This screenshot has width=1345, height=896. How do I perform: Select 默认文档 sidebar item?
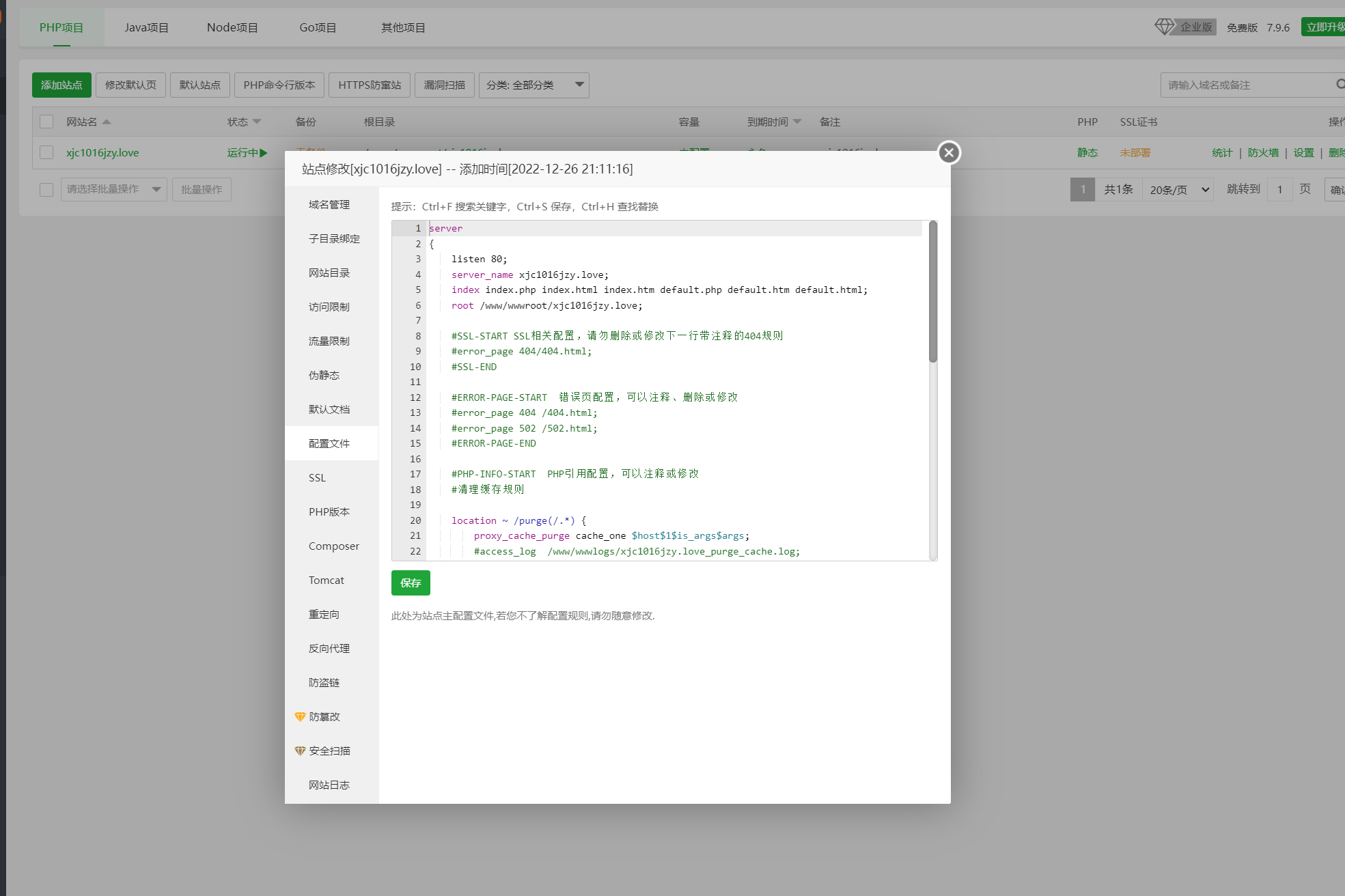click(332, 409)
